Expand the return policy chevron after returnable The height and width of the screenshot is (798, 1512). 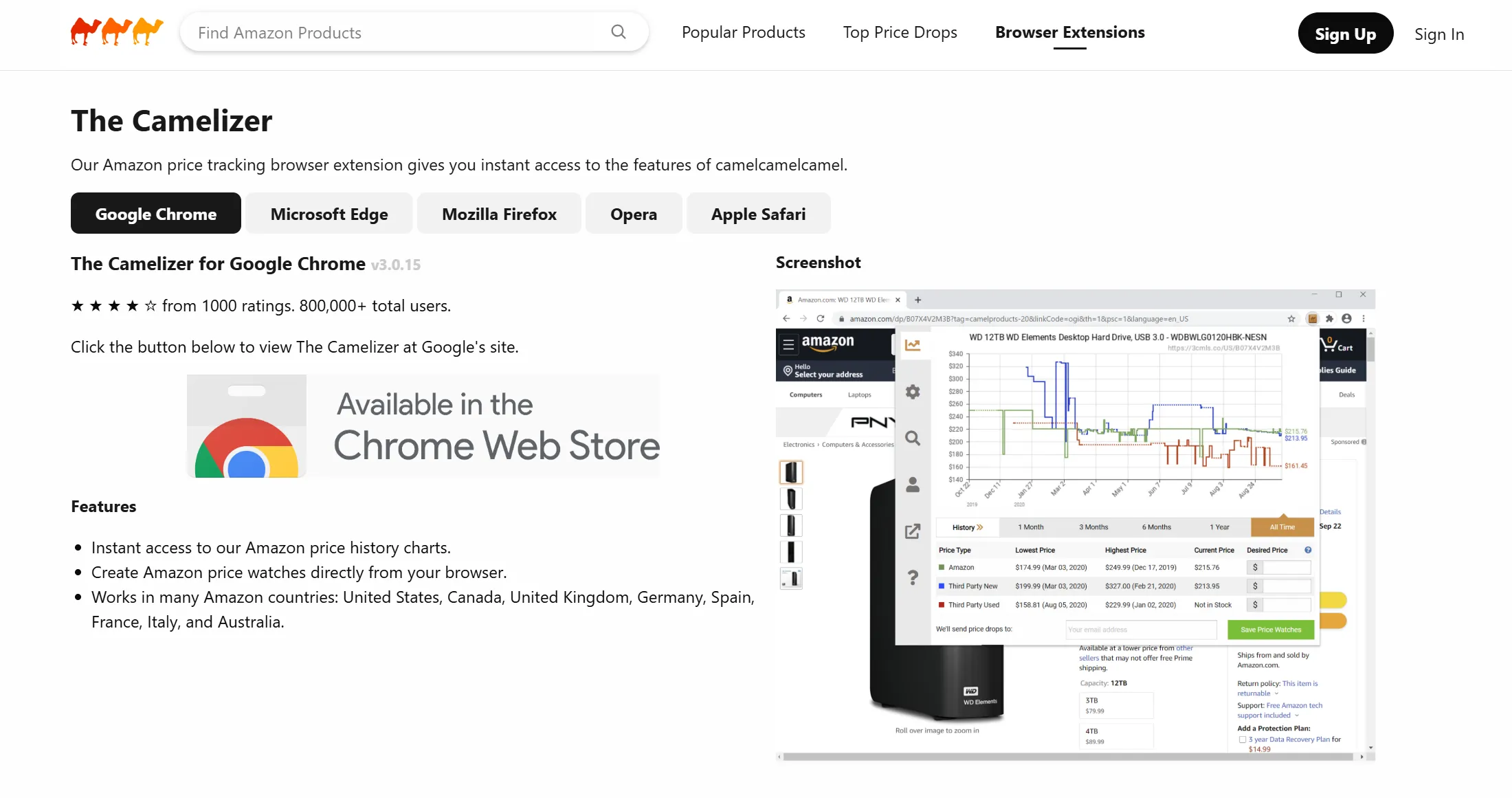click(1276, 694)
